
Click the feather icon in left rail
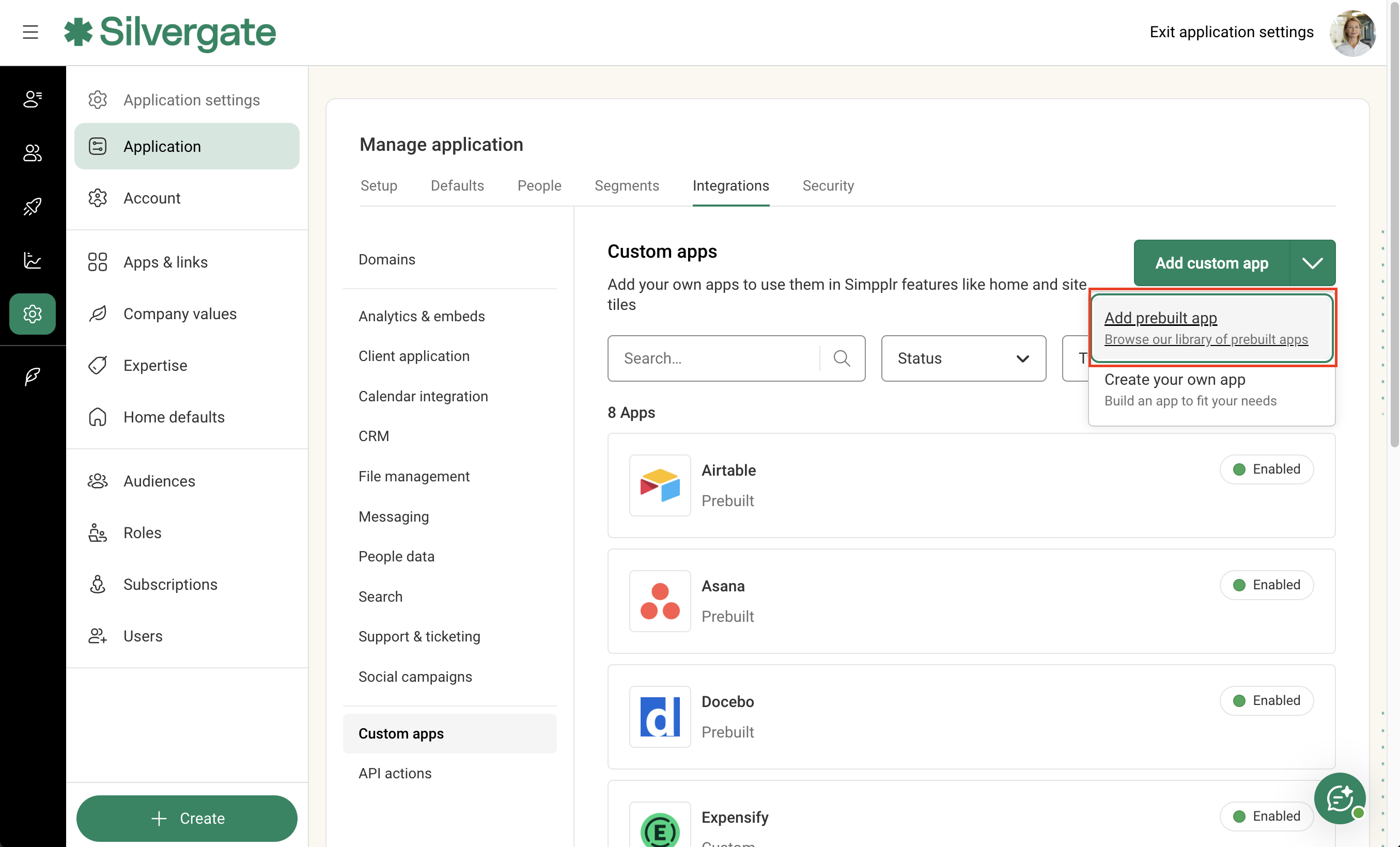(x=33, y=376)
